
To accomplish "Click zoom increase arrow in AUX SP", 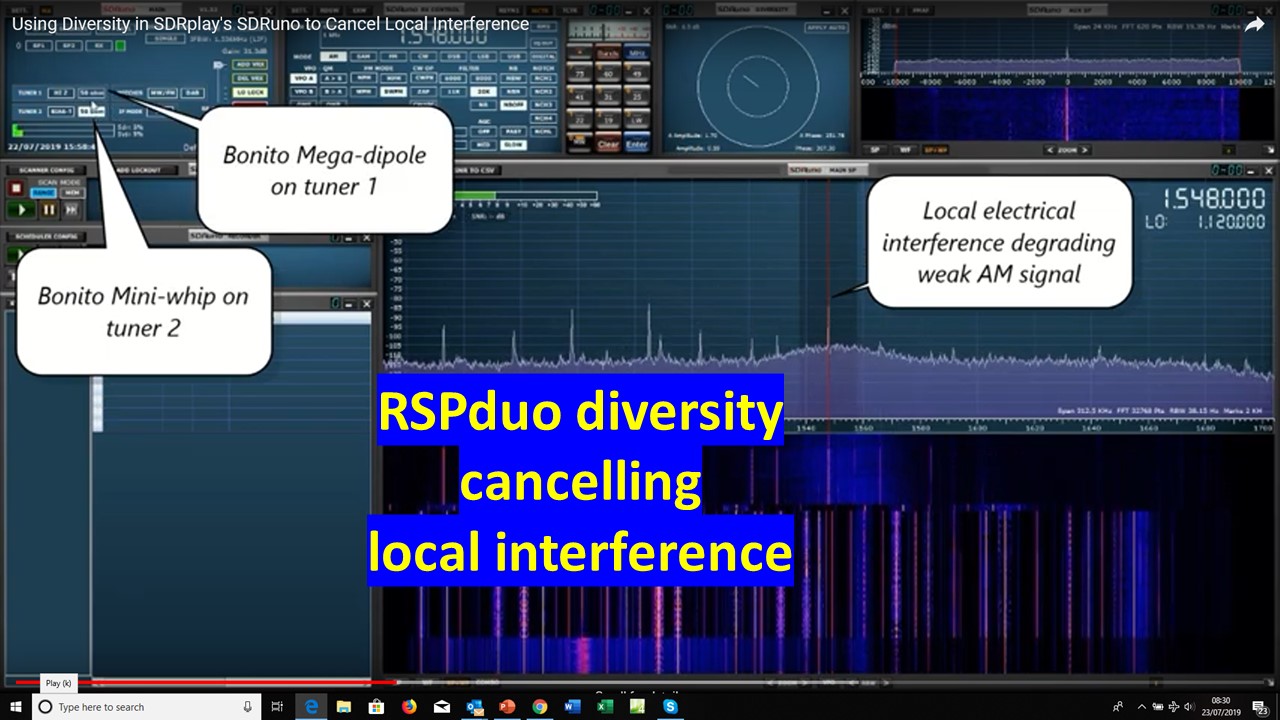I will 1086,150.
